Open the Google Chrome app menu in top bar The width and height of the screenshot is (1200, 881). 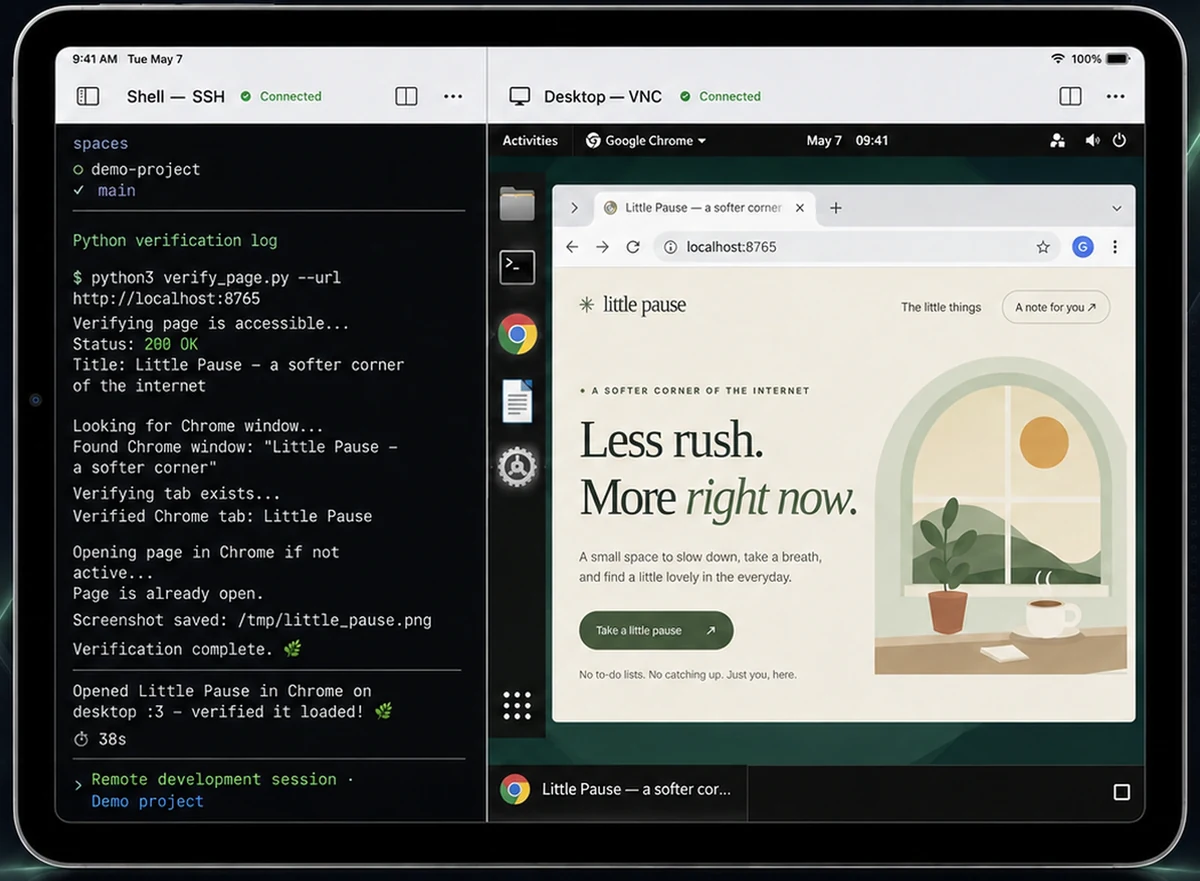pyautogui.click(x=646, y=141)
